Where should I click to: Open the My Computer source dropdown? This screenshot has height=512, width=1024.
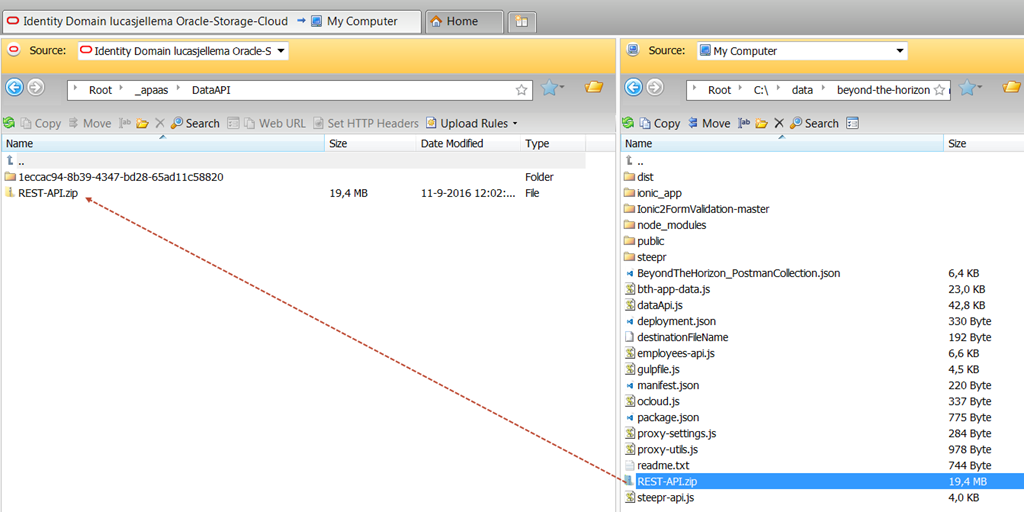click(x=802, y=51)
